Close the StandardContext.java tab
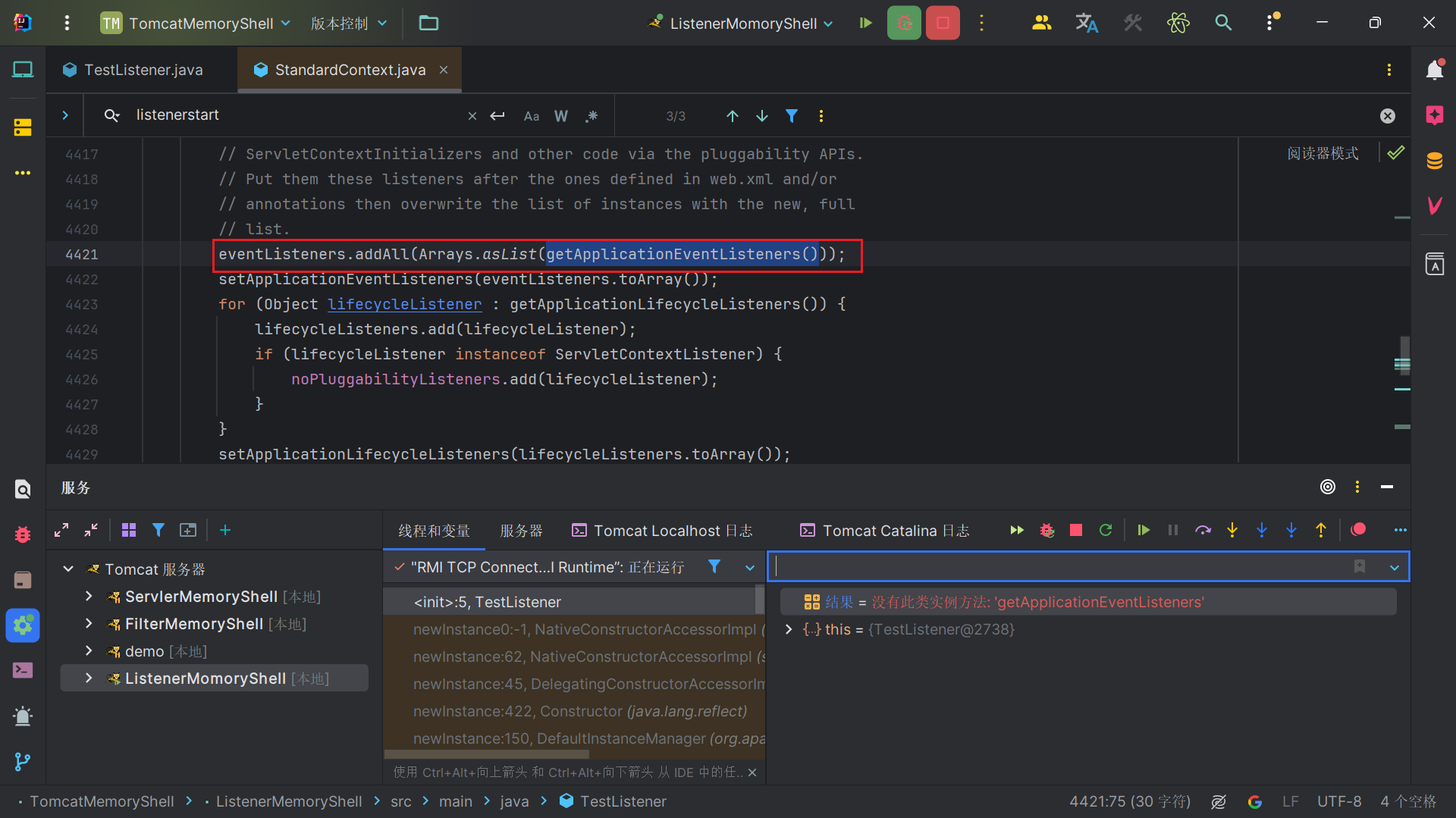Image resolution: width=1456 pixels, height=818 pixels. pyautogui.click(x=444, y=70)
